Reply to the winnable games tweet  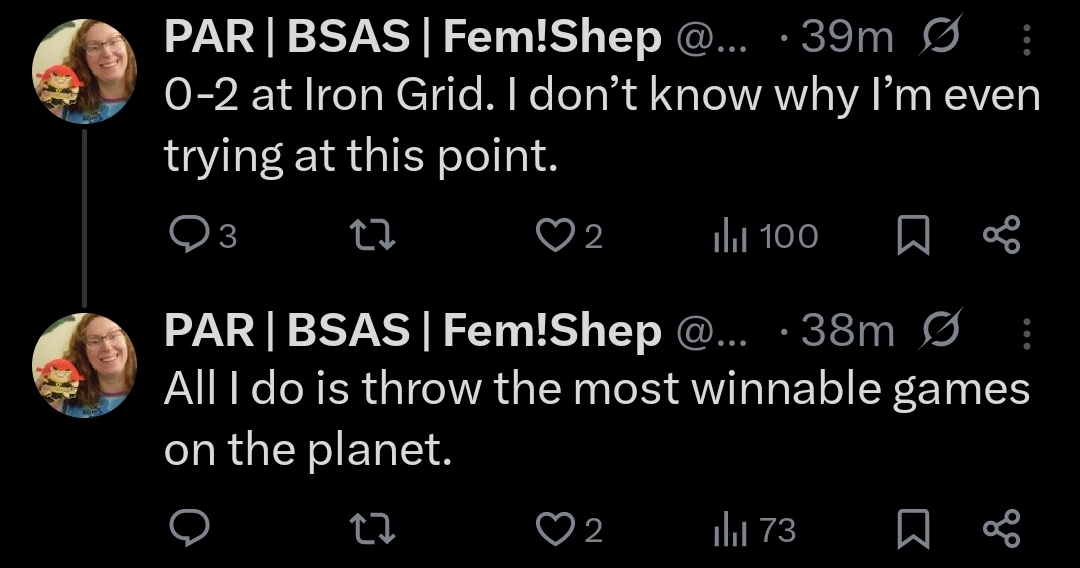point(189,529)
